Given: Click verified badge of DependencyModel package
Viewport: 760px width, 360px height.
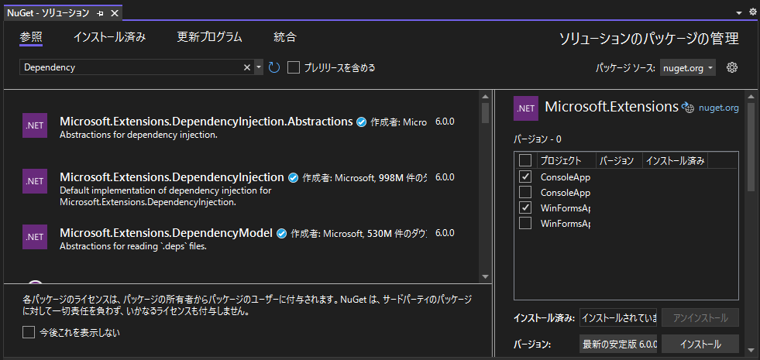Looking at the screenshot, I should [x=281, y=234].
